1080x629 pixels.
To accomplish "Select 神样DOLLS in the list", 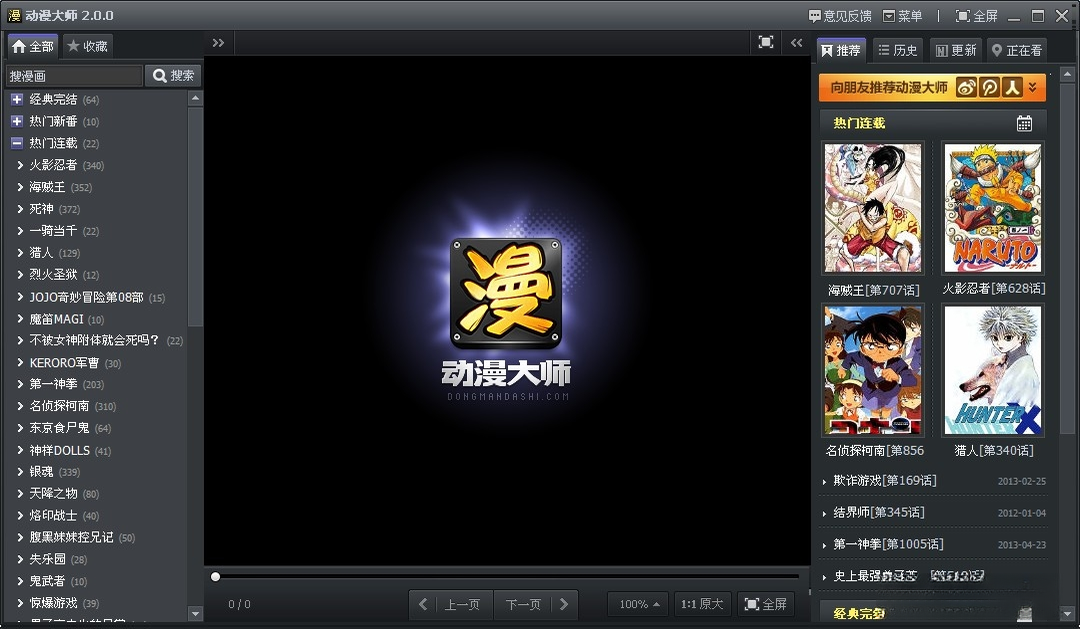I will pos(59,450).
